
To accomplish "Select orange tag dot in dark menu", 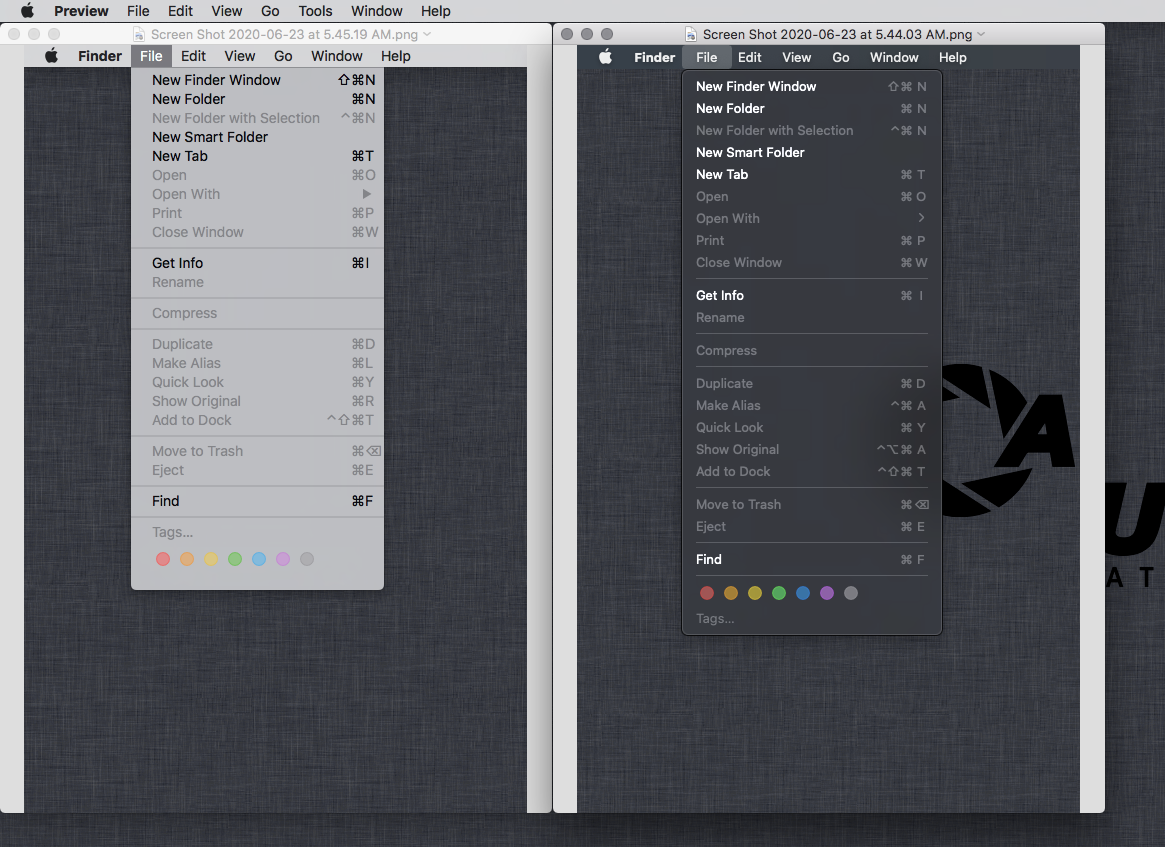I will 731,593.
